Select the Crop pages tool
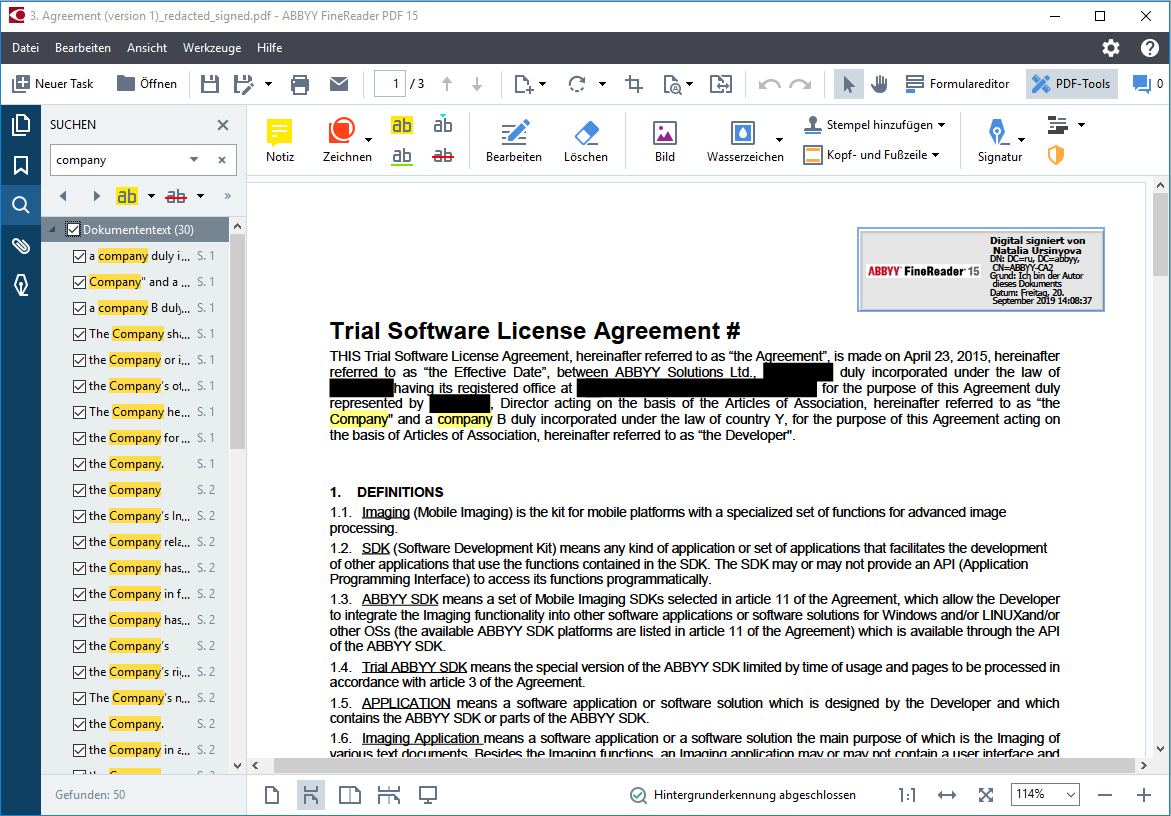1171x816 pixels. click(x=634, y=84)
